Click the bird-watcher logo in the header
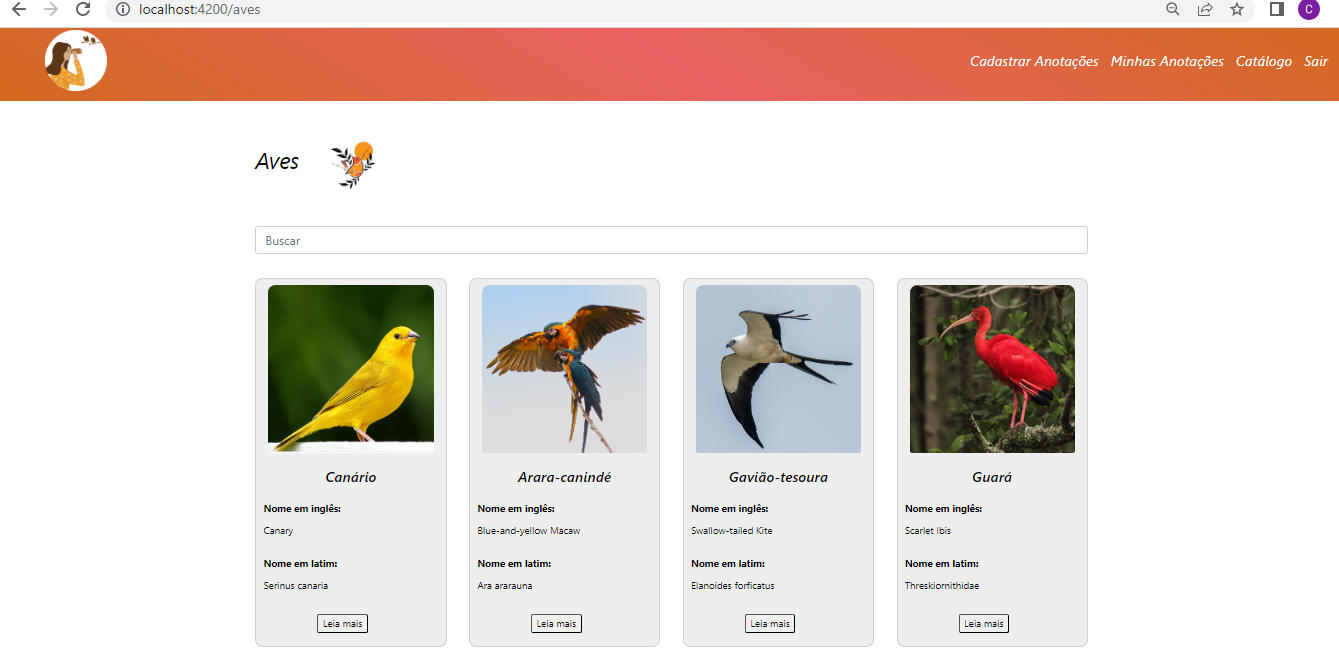The width and height of the screenshot is (1339, 661). coord(75,60)
